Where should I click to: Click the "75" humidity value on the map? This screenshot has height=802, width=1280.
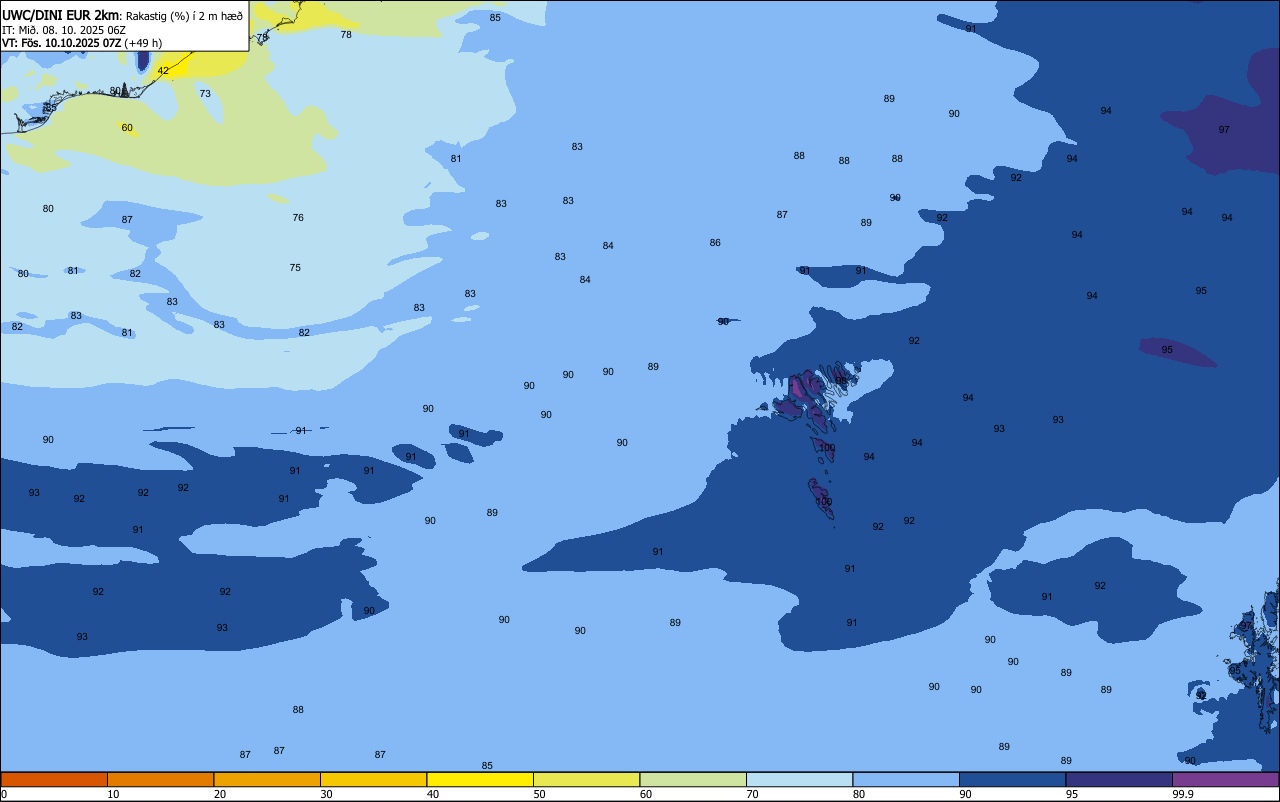[295, 268]
